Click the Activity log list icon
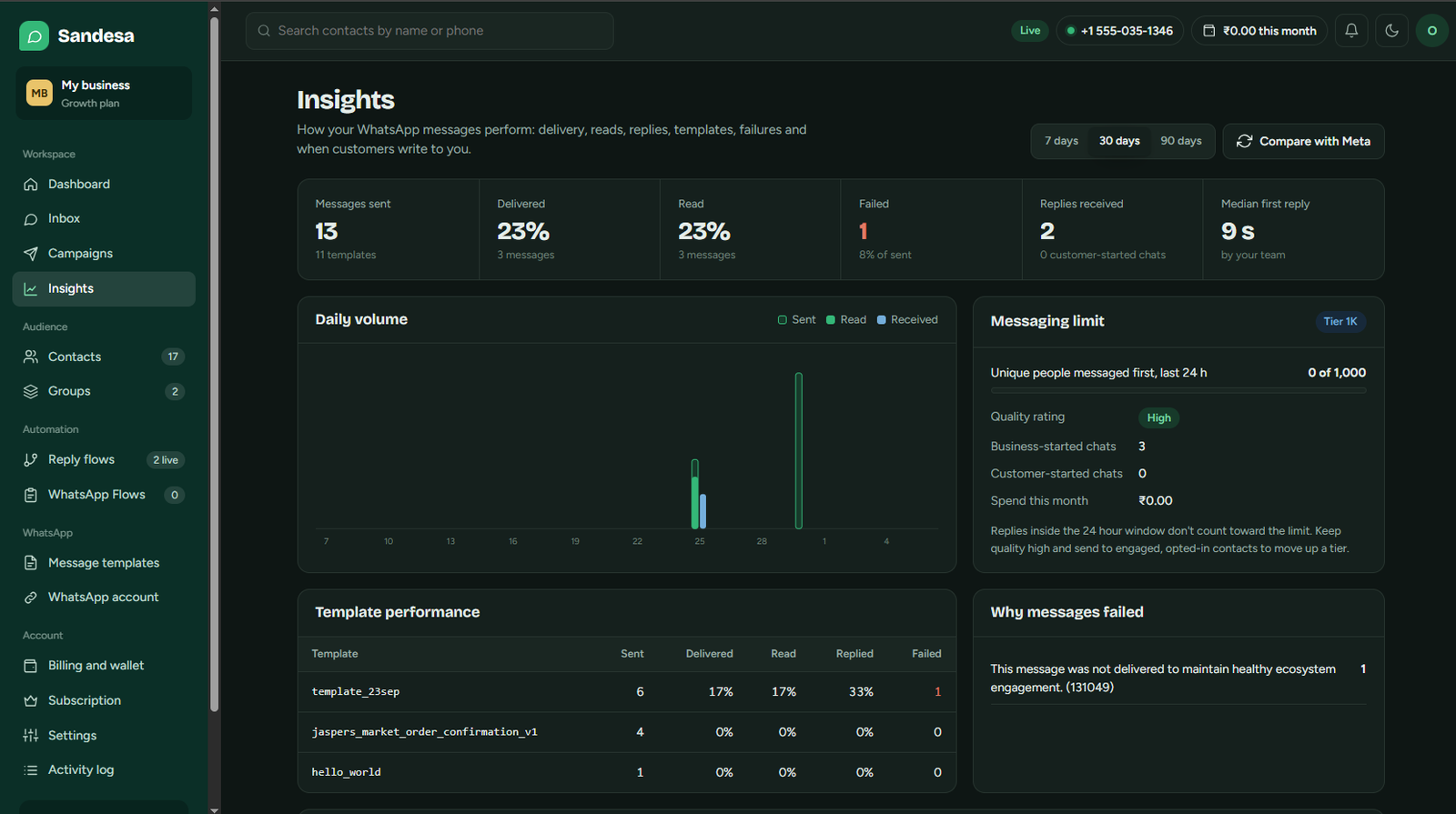Screen dimensions: 1456x814 [31, 770]
